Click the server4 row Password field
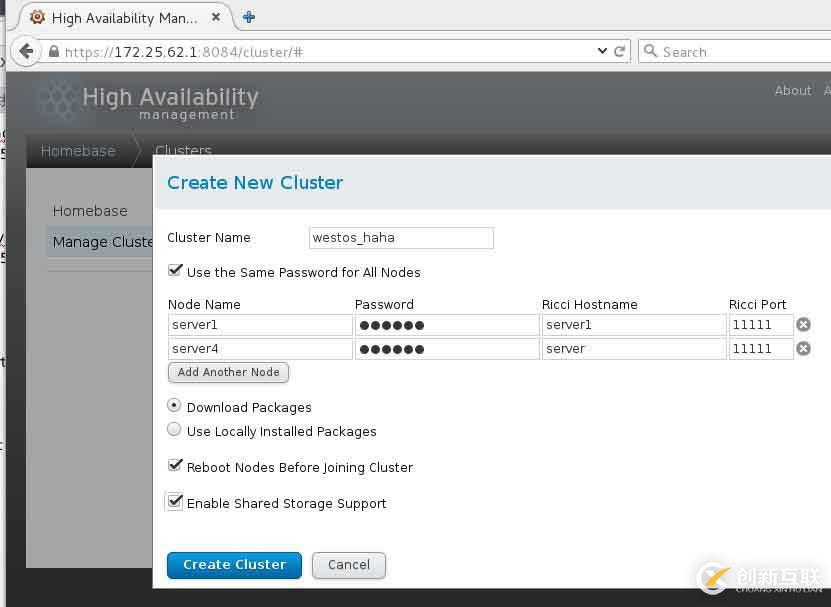This screenshot has width=831, height=607. pos(447,349)
